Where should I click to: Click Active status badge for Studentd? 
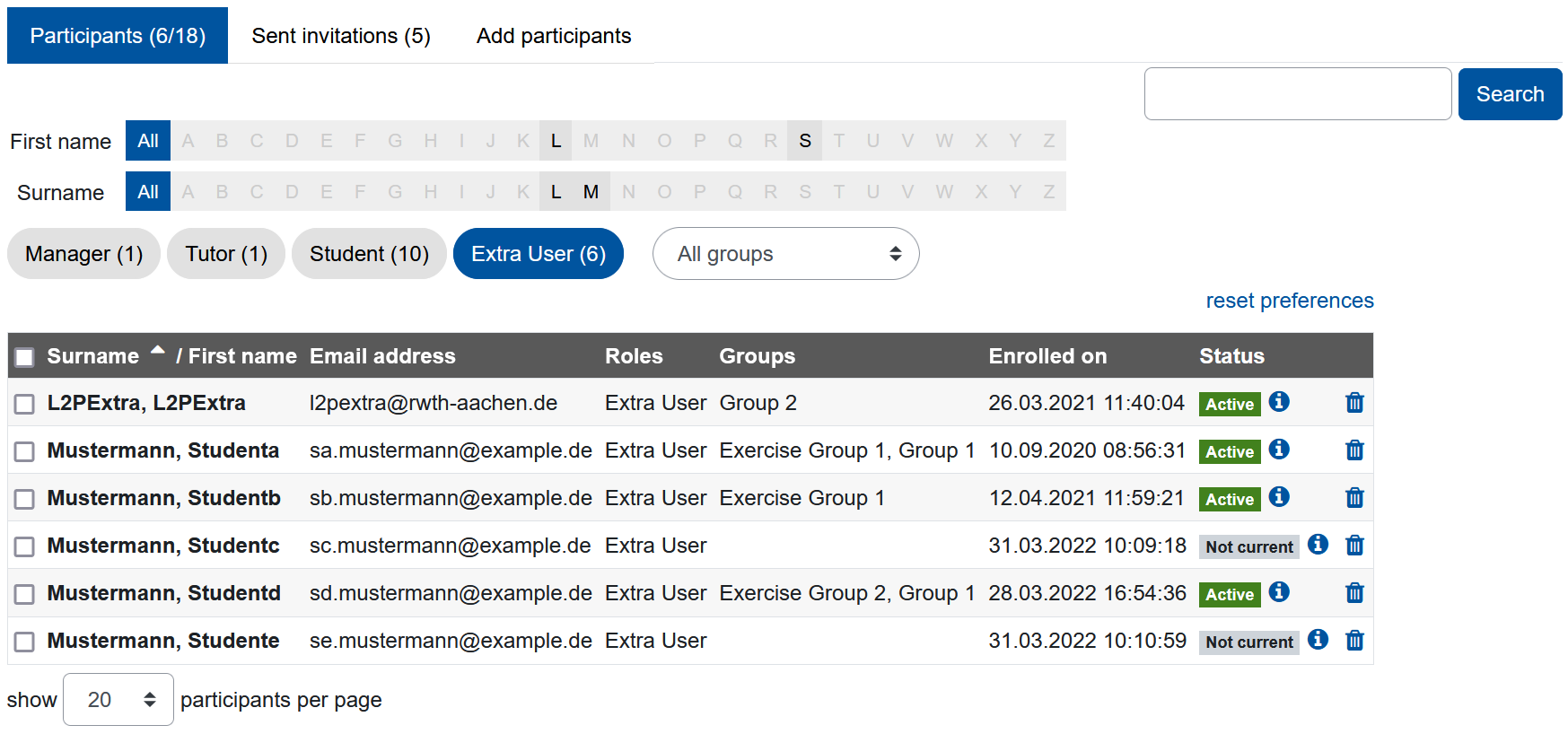(1230, 595)
